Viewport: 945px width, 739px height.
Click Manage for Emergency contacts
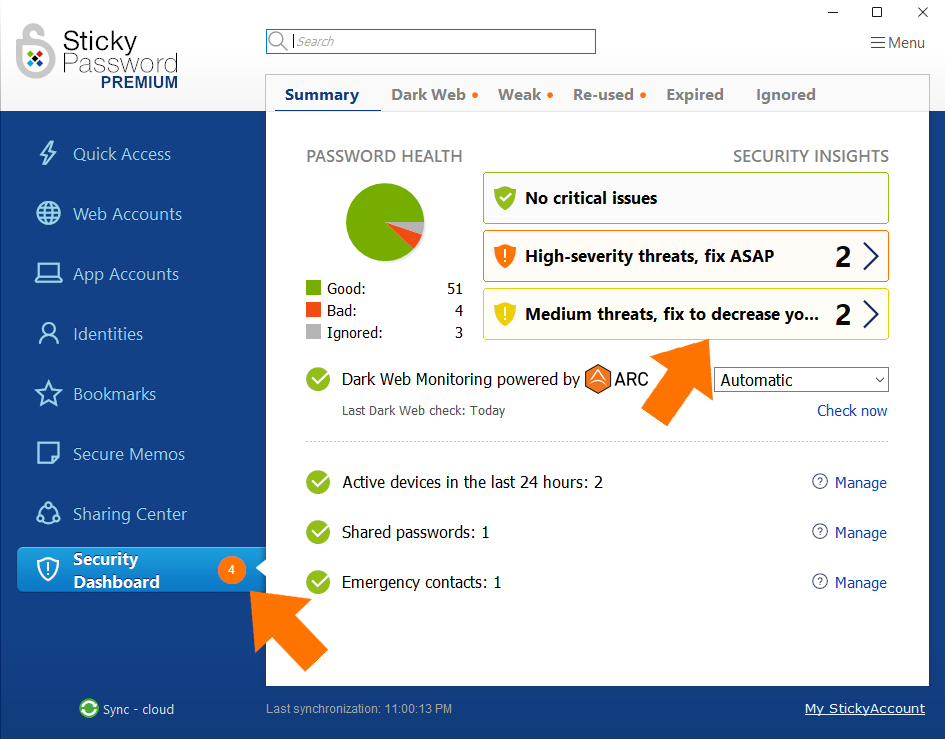pos(860,582)
